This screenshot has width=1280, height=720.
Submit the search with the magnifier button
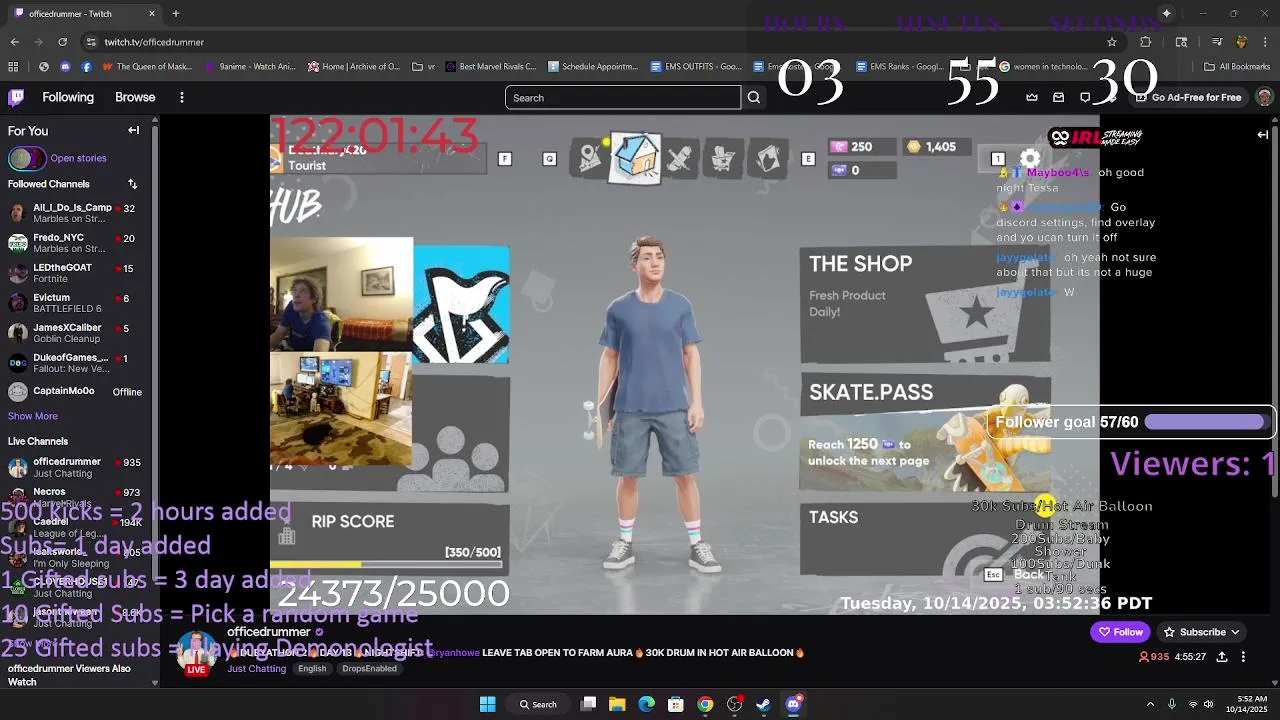click(x=754, y=97)
